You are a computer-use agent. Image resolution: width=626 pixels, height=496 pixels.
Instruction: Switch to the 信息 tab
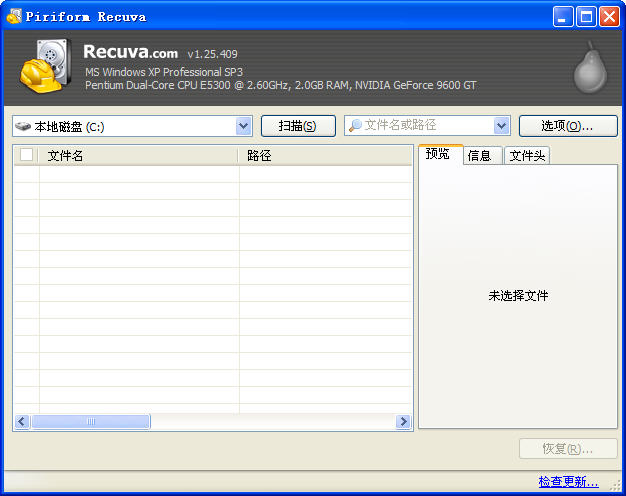pos(480,155)
